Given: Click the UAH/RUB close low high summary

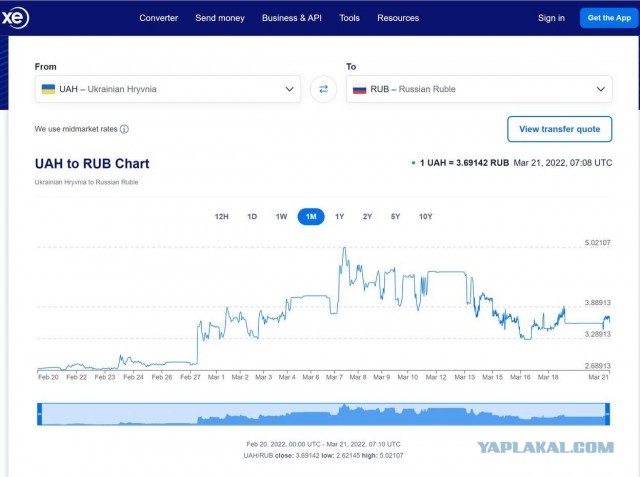Looking at the screenshot, I should pos(323,455).
